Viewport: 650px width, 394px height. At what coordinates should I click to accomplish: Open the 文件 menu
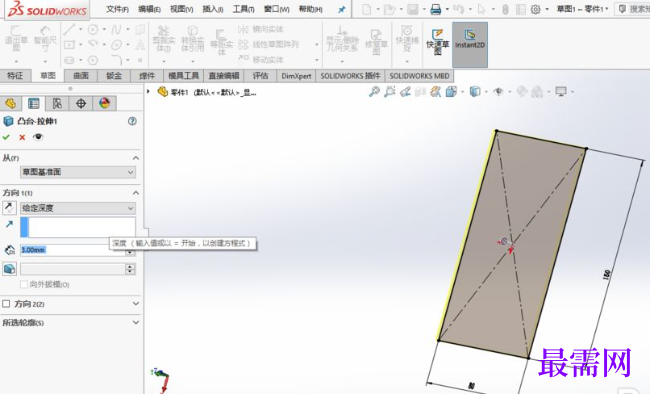click(x=117, y=9)
